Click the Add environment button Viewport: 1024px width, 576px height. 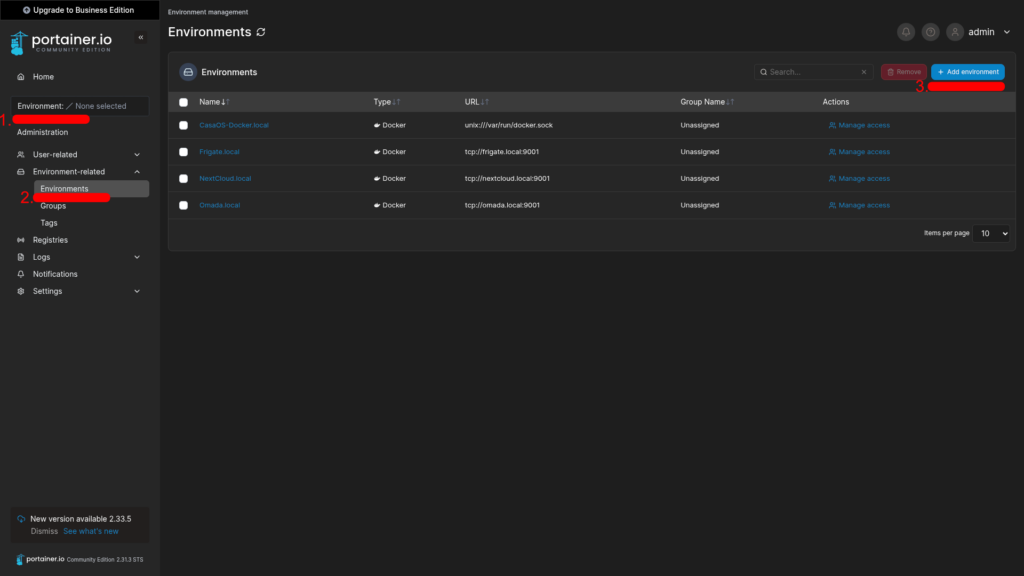967,72
